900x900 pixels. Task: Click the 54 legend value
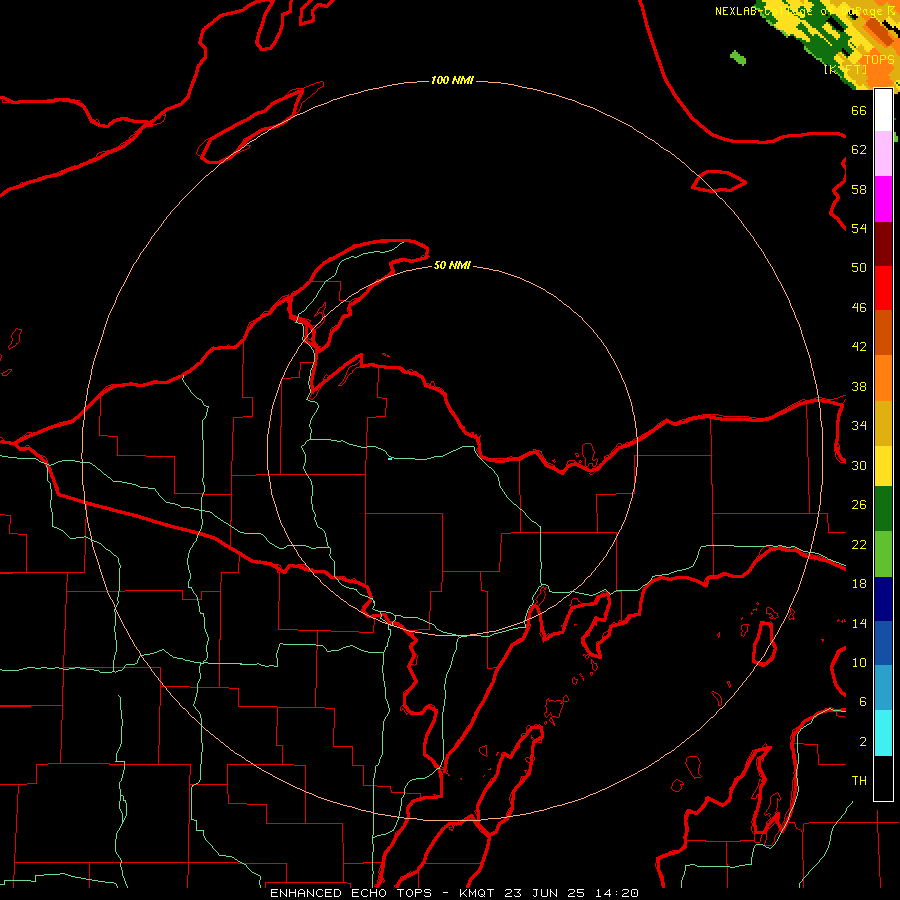point(859,228)
